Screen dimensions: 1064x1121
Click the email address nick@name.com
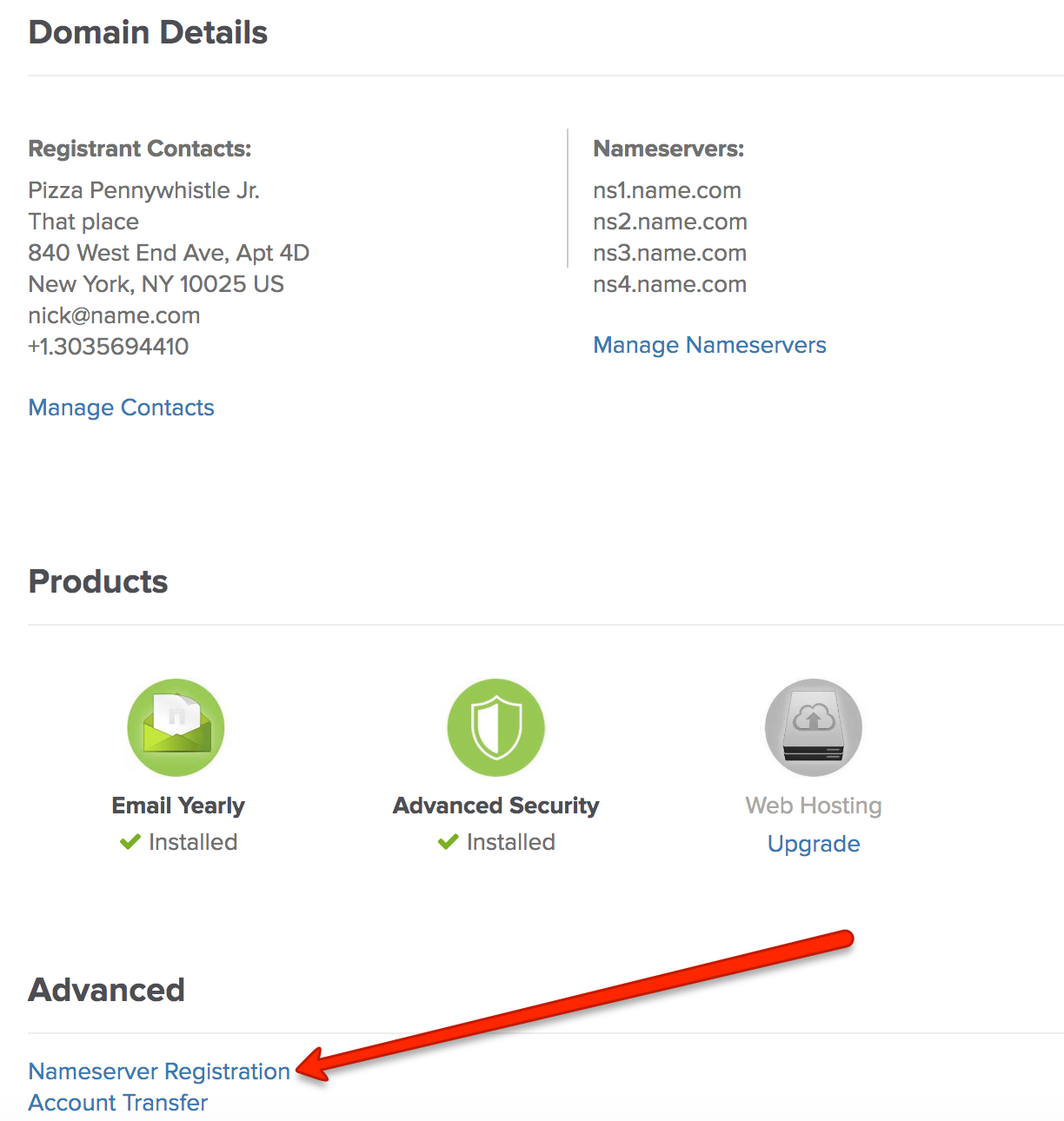click(114, 315)
